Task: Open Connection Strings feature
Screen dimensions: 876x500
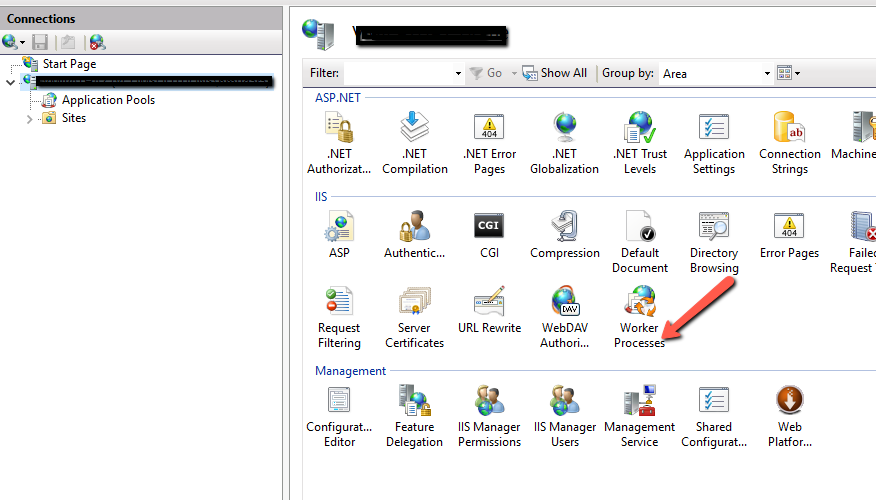Action: tap(789, 143)
